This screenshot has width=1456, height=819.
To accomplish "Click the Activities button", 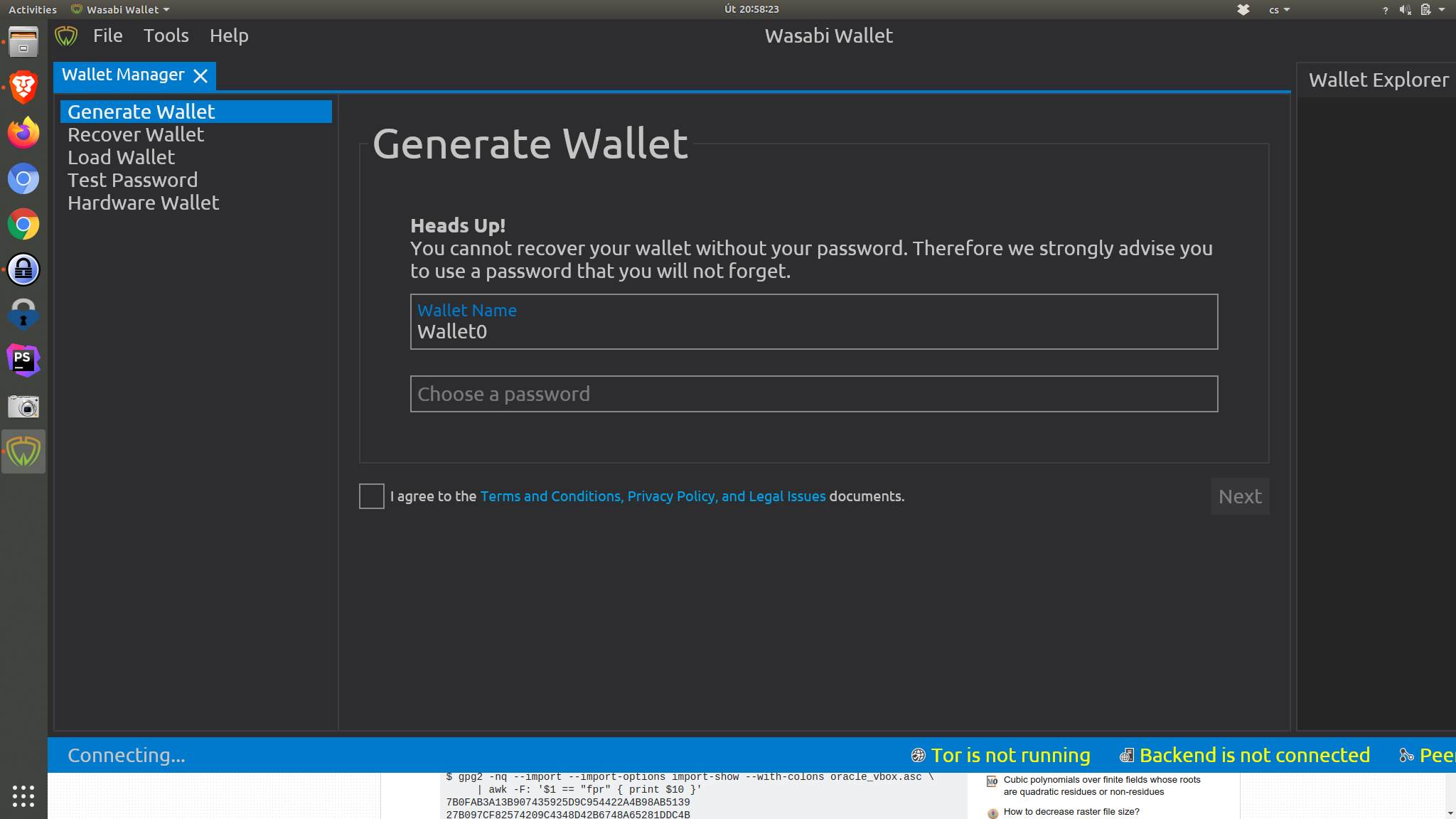I will click(x=33, y=9).
